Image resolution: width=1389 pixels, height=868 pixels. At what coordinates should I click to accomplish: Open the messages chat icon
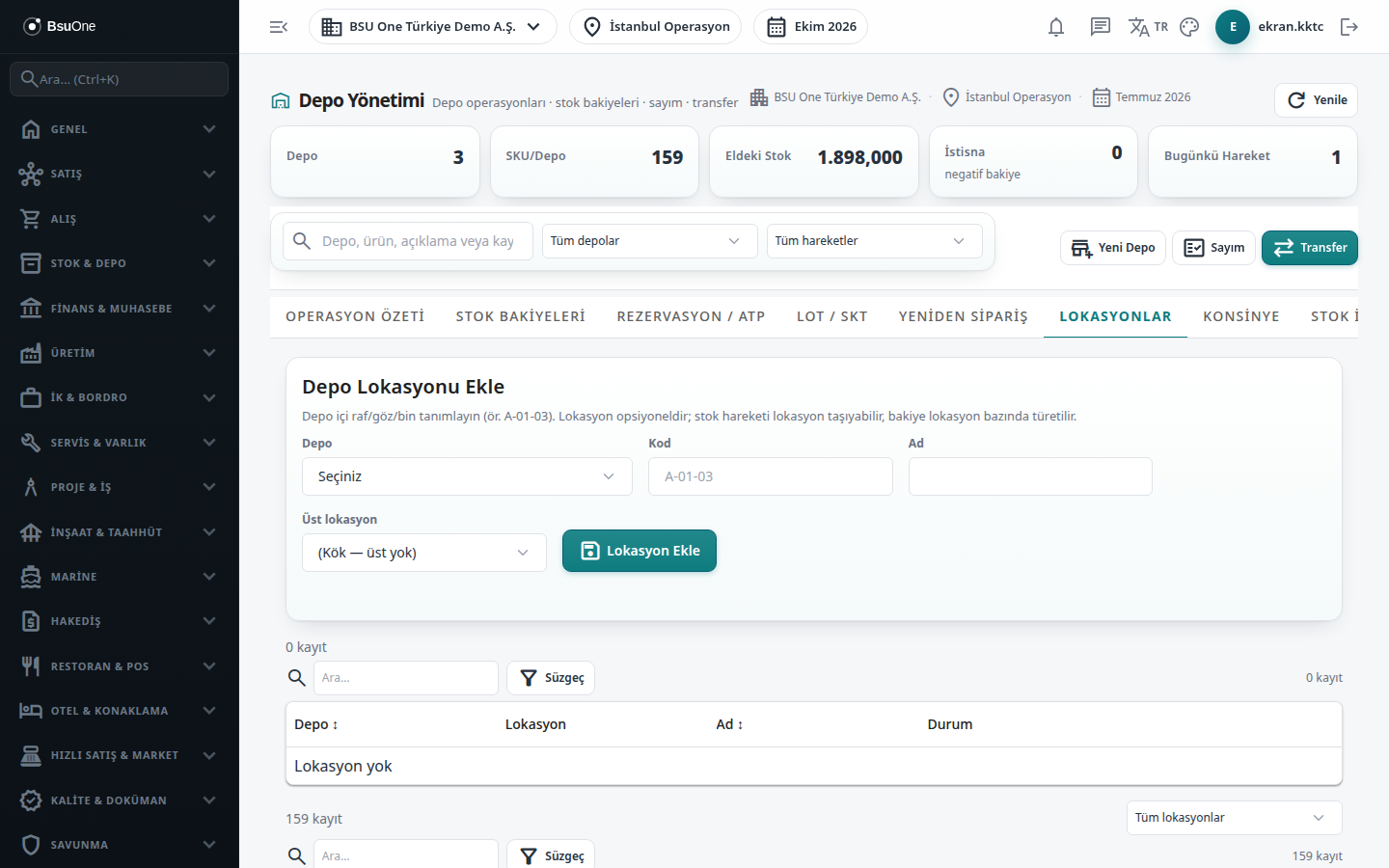(1101, 27)
